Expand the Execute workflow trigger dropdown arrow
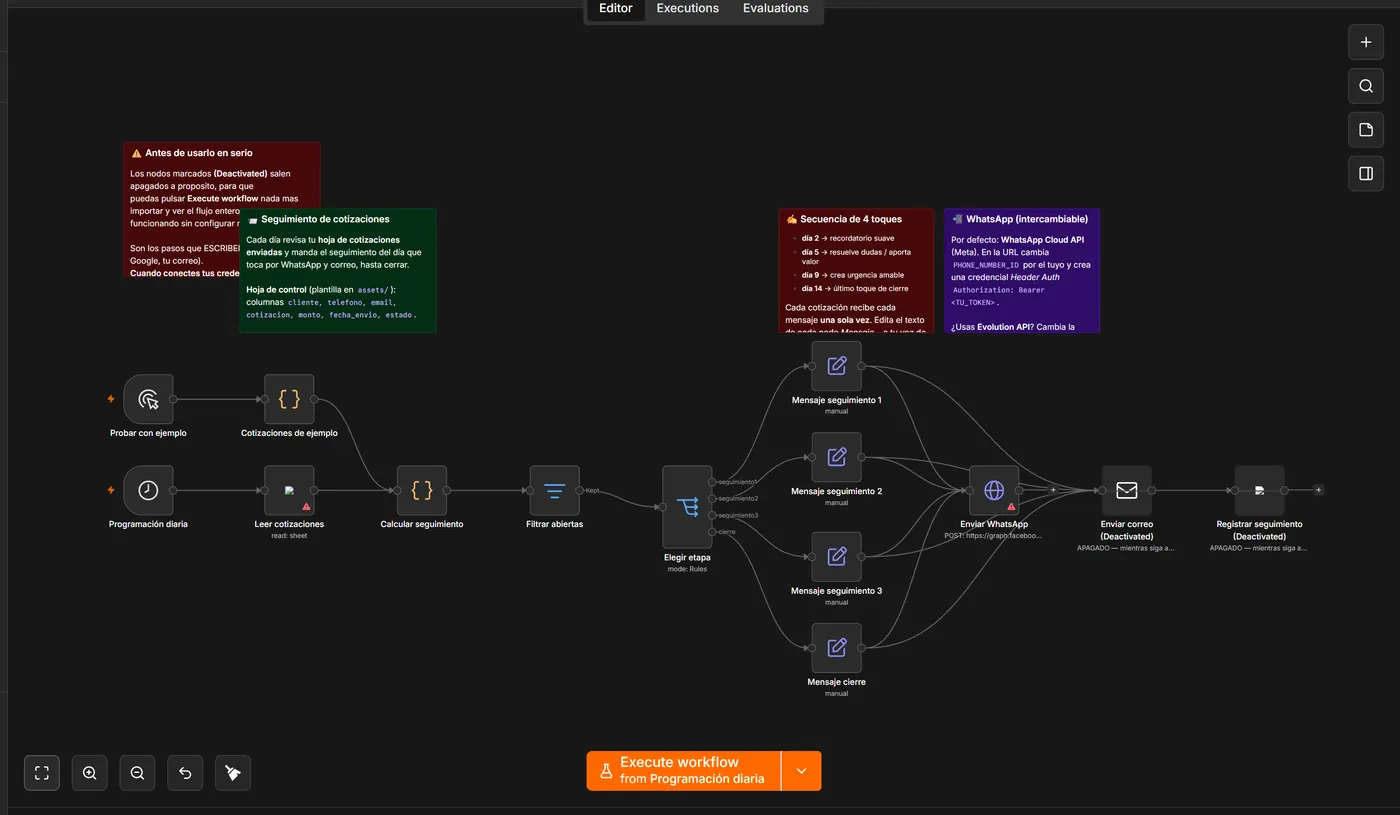This screenshot has width=1400, height=815. click(x=801, y=771)
